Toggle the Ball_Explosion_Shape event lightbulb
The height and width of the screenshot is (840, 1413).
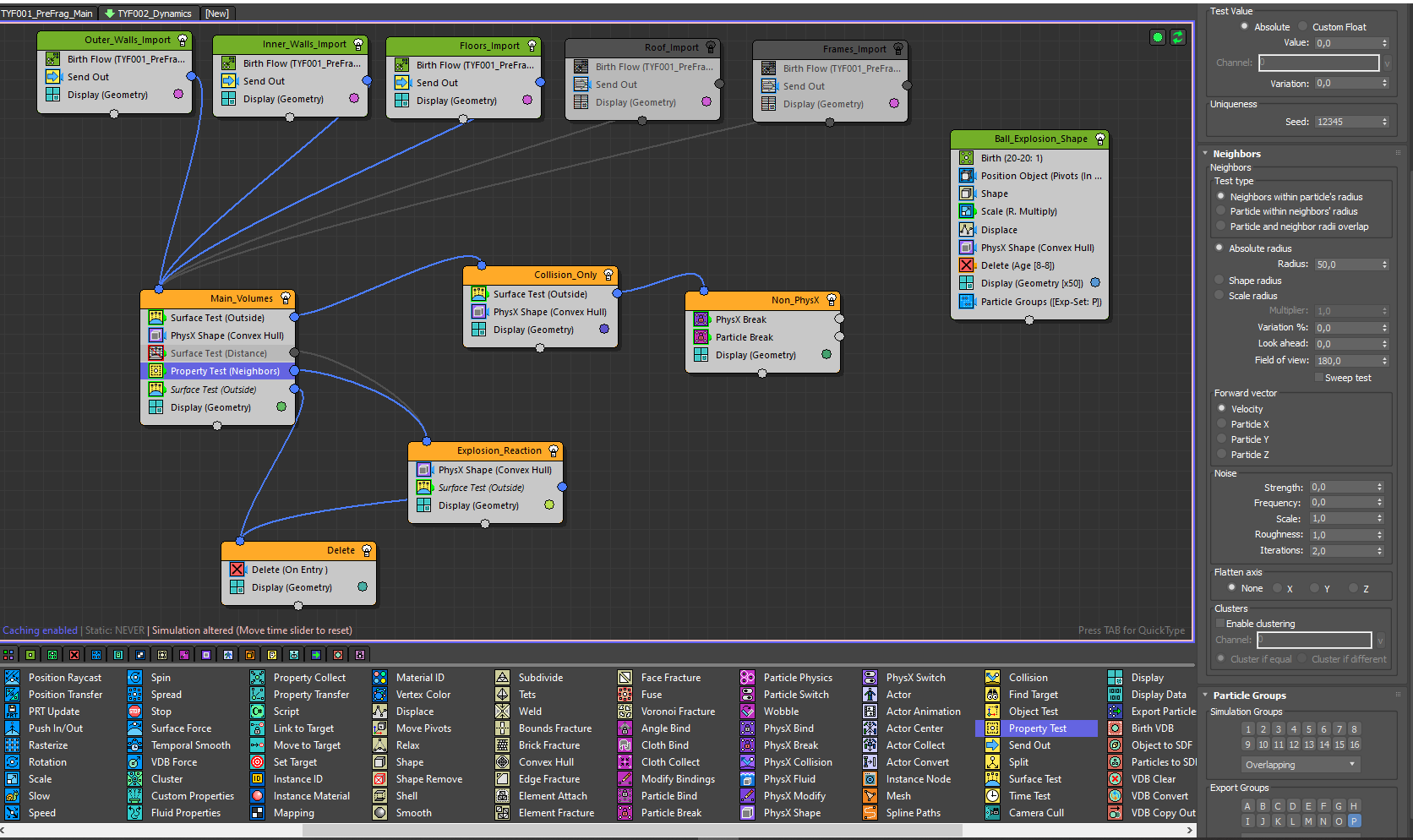click(1099, 139)
